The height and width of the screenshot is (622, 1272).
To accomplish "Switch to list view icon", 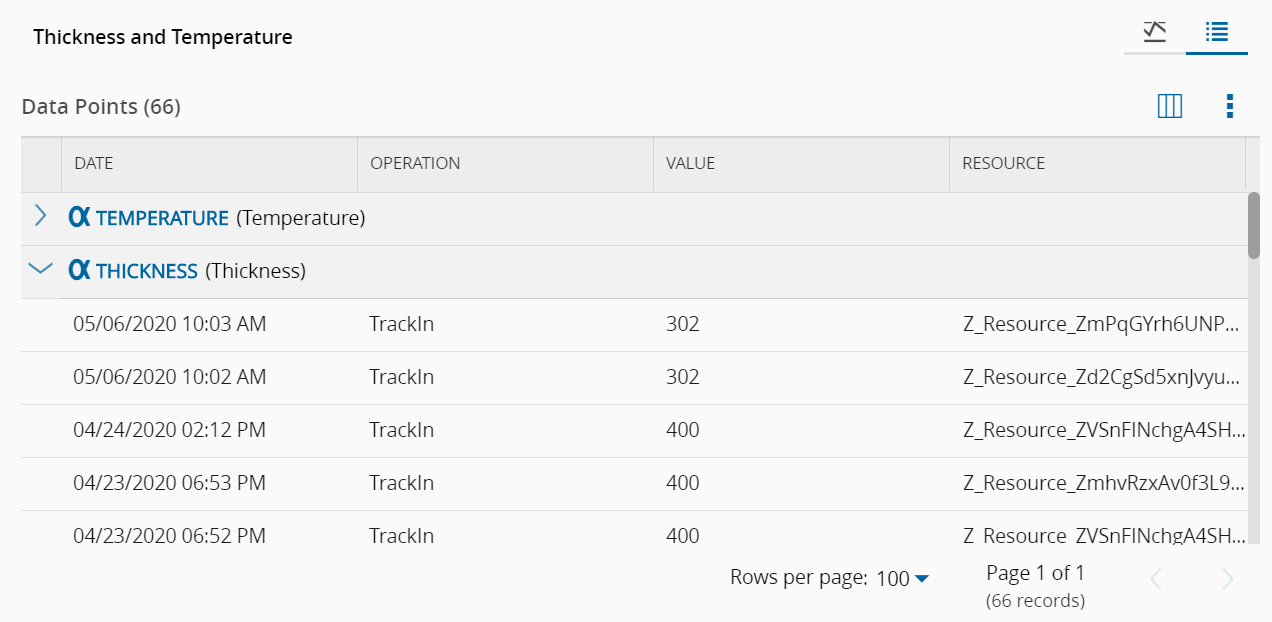I will (1217, 32).
